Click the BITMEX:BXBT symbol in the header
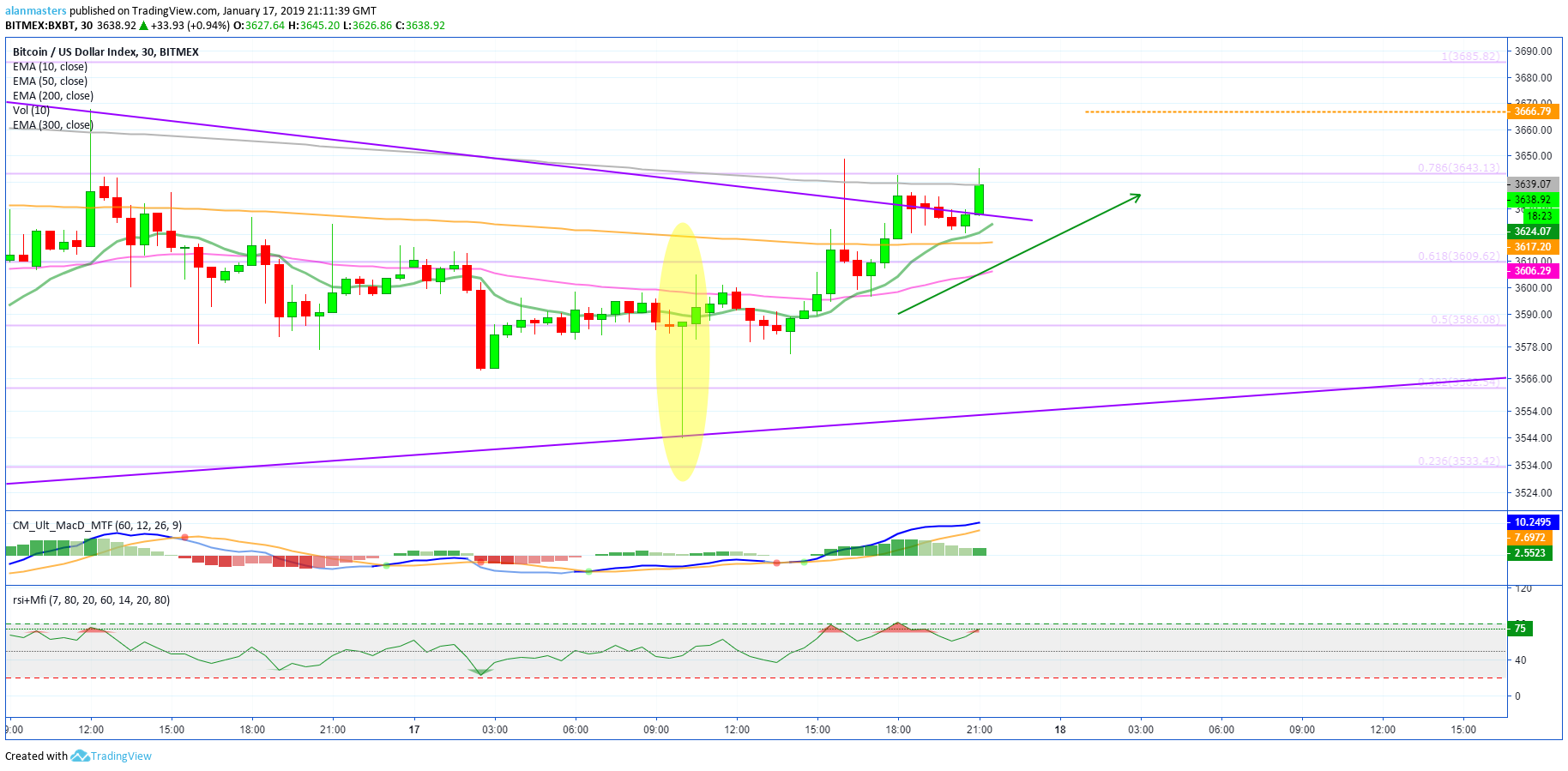The height and width of the screenshot is (771, 1568). (x=40, y=26)
